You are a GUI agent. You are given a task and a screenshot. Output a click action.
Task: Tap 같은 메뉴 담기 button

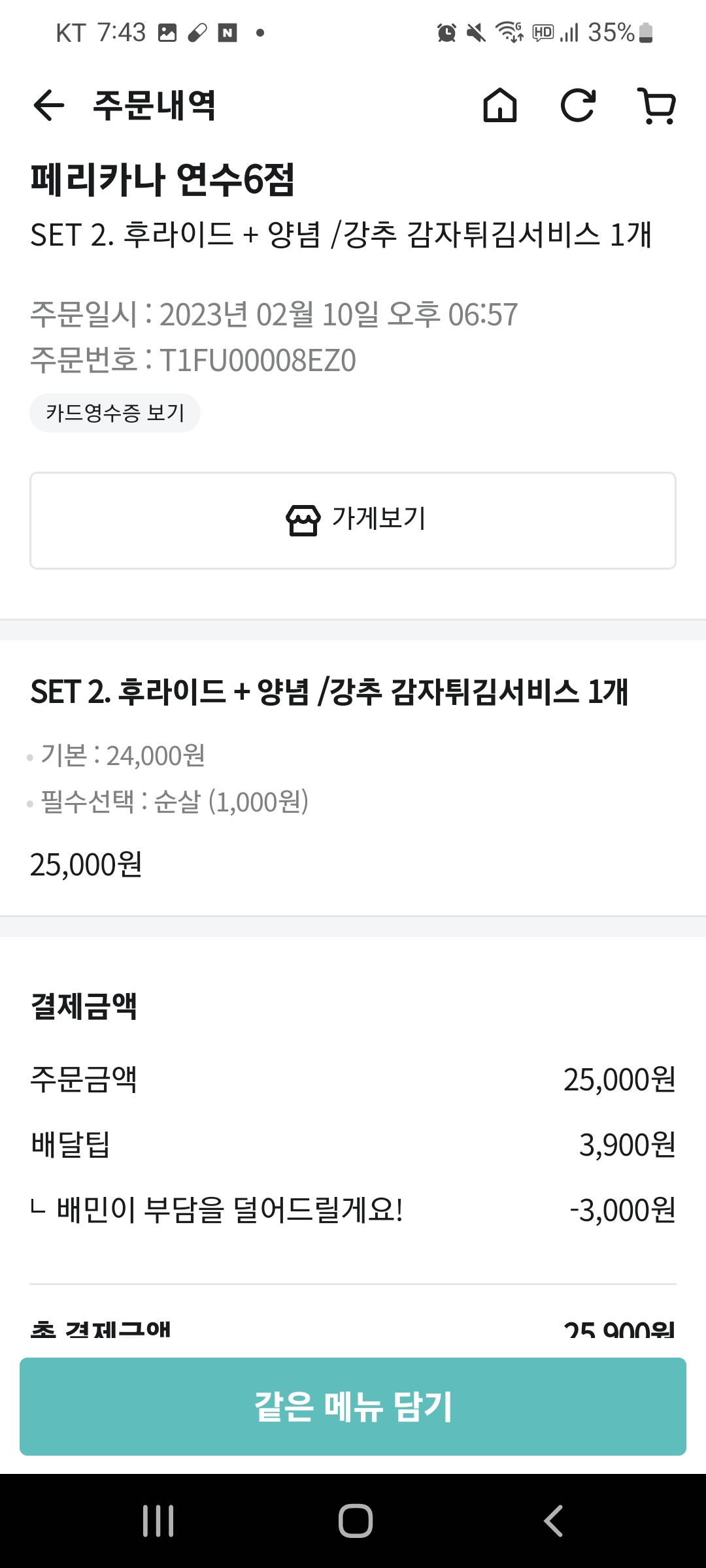click(353, 1406)
